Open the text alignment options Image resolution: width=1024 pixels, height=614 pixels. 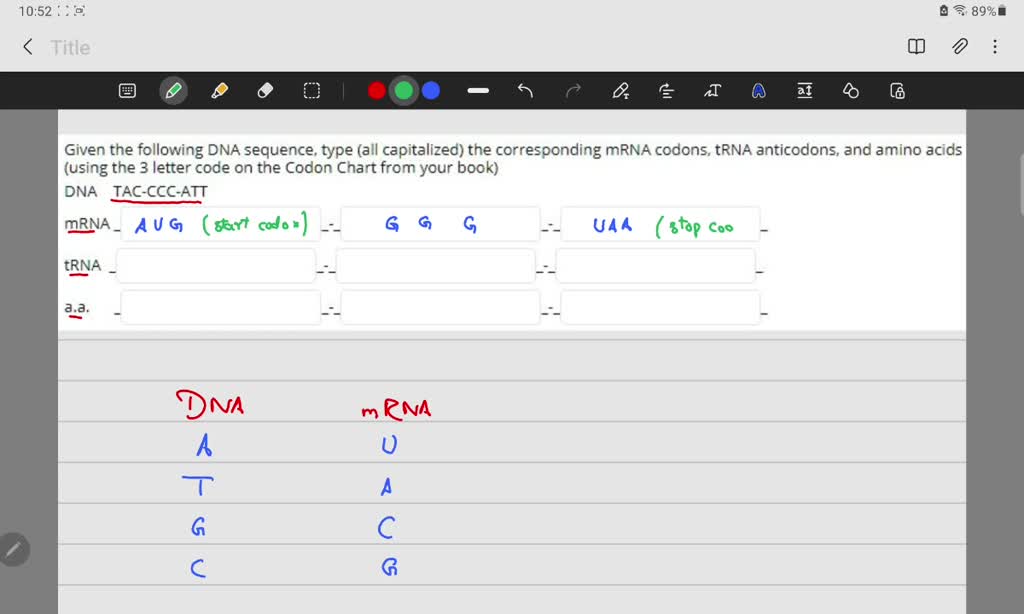(x=666, y=90)
